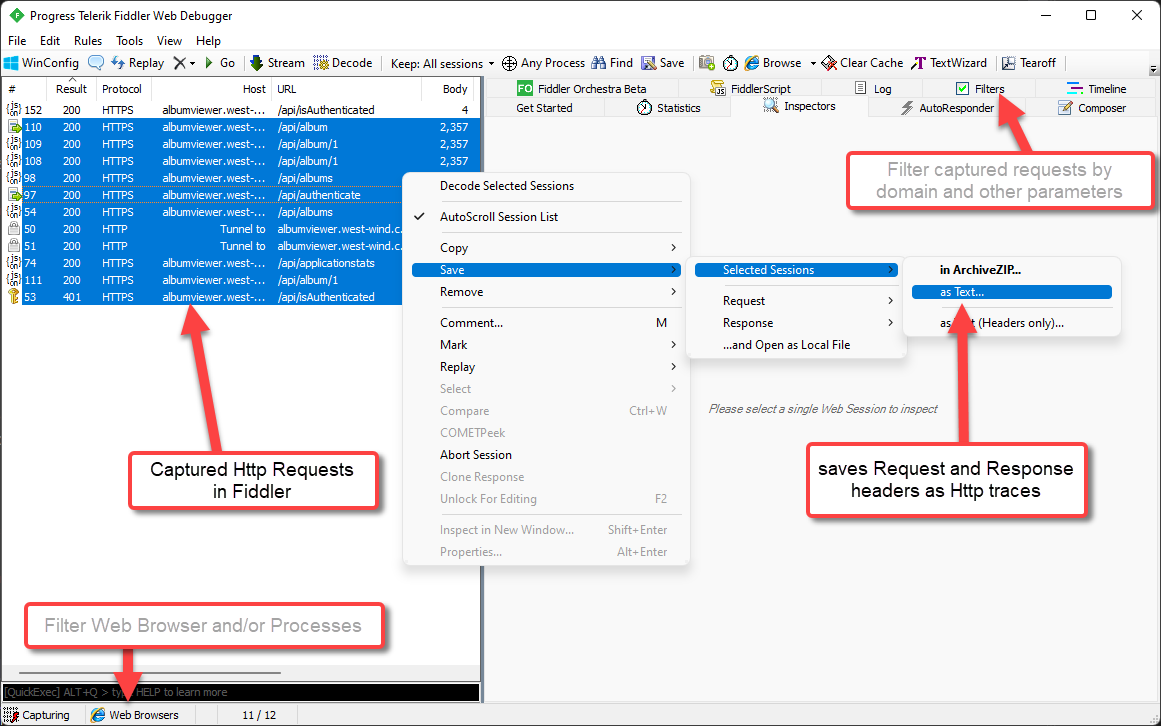Switch to the Timeline tab
Image resolution: width=1161 pixels, height=726 pixels.
coord(1097,89)
